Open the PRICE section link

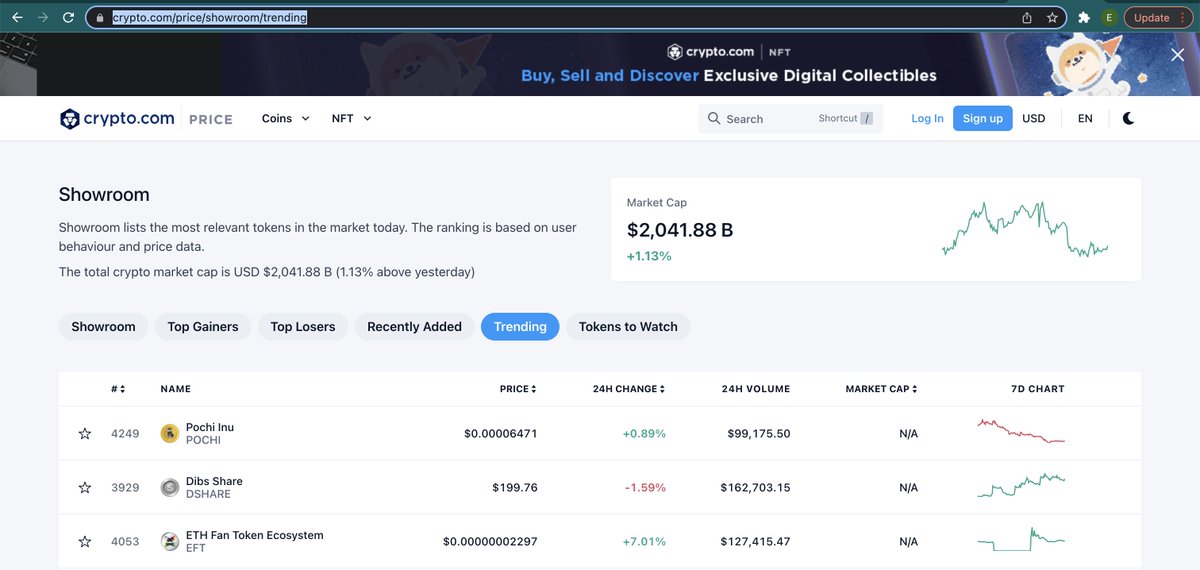[211, 119]
